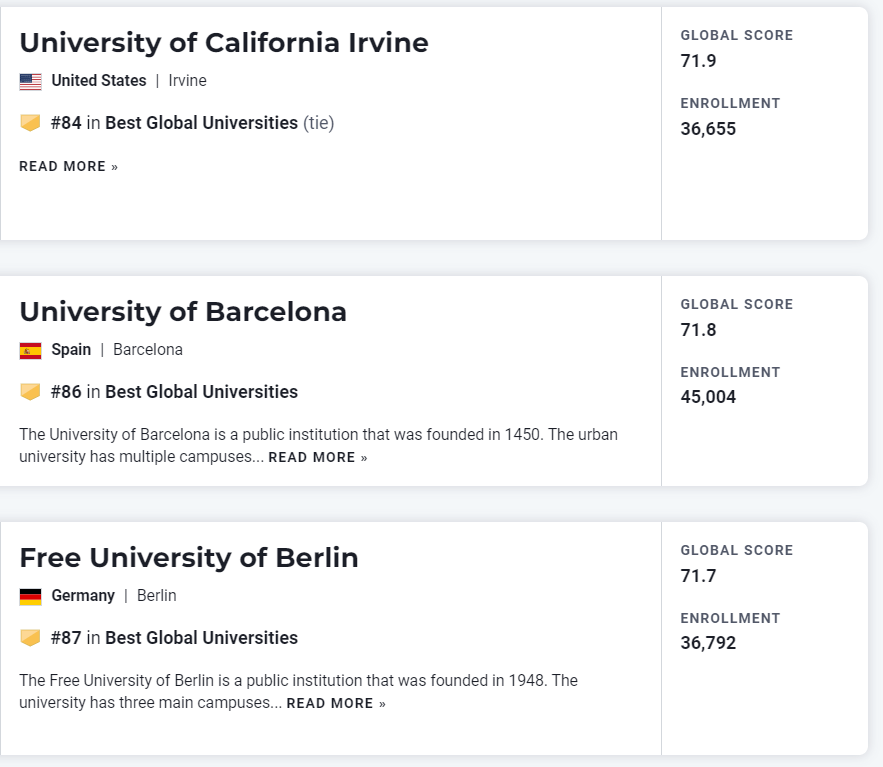
Task: Expand Read More in the Berlin description
Action: [x=335, y=704]
